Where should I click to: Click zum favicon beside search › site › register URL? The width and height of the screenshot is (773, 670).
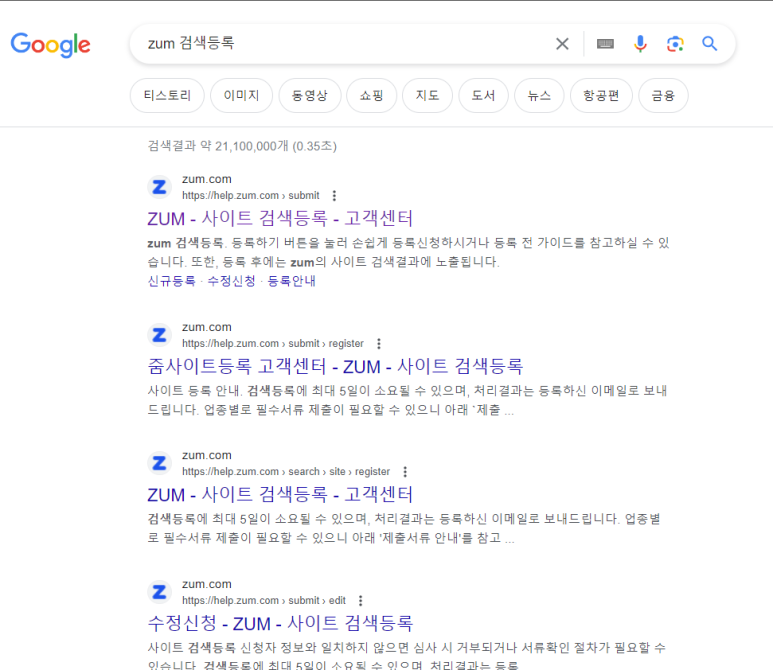click(x=160, y=463)
